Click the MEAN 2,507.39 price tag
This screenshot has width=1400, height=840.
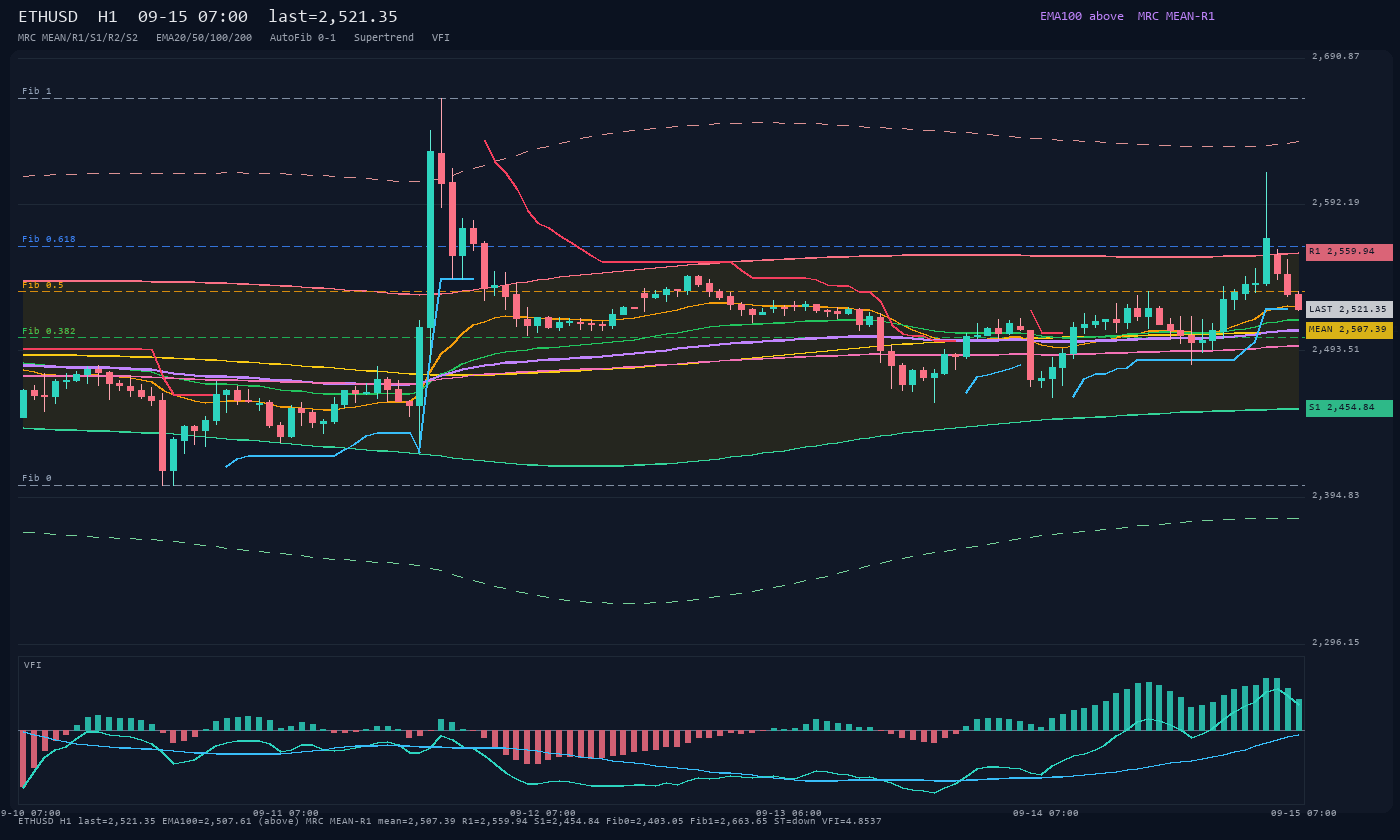tap(1349, 329)
